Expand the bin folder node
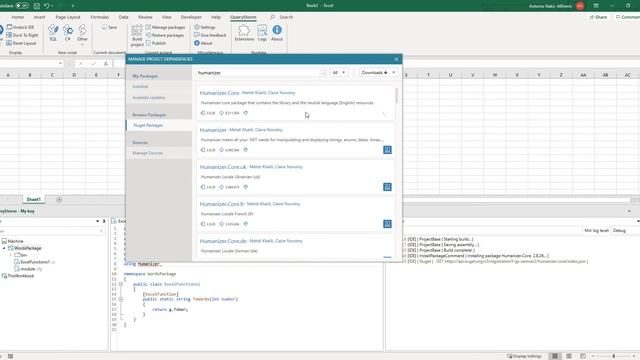 (x=11, y=255)
